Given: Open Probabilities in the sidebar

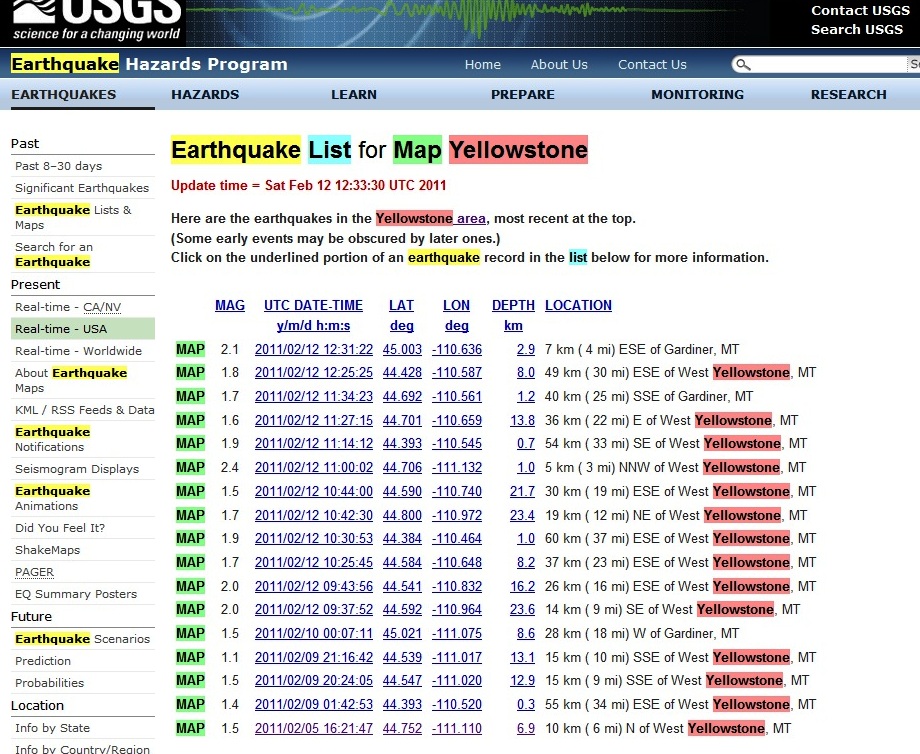Looking at the screenshot, I should 49,683.
